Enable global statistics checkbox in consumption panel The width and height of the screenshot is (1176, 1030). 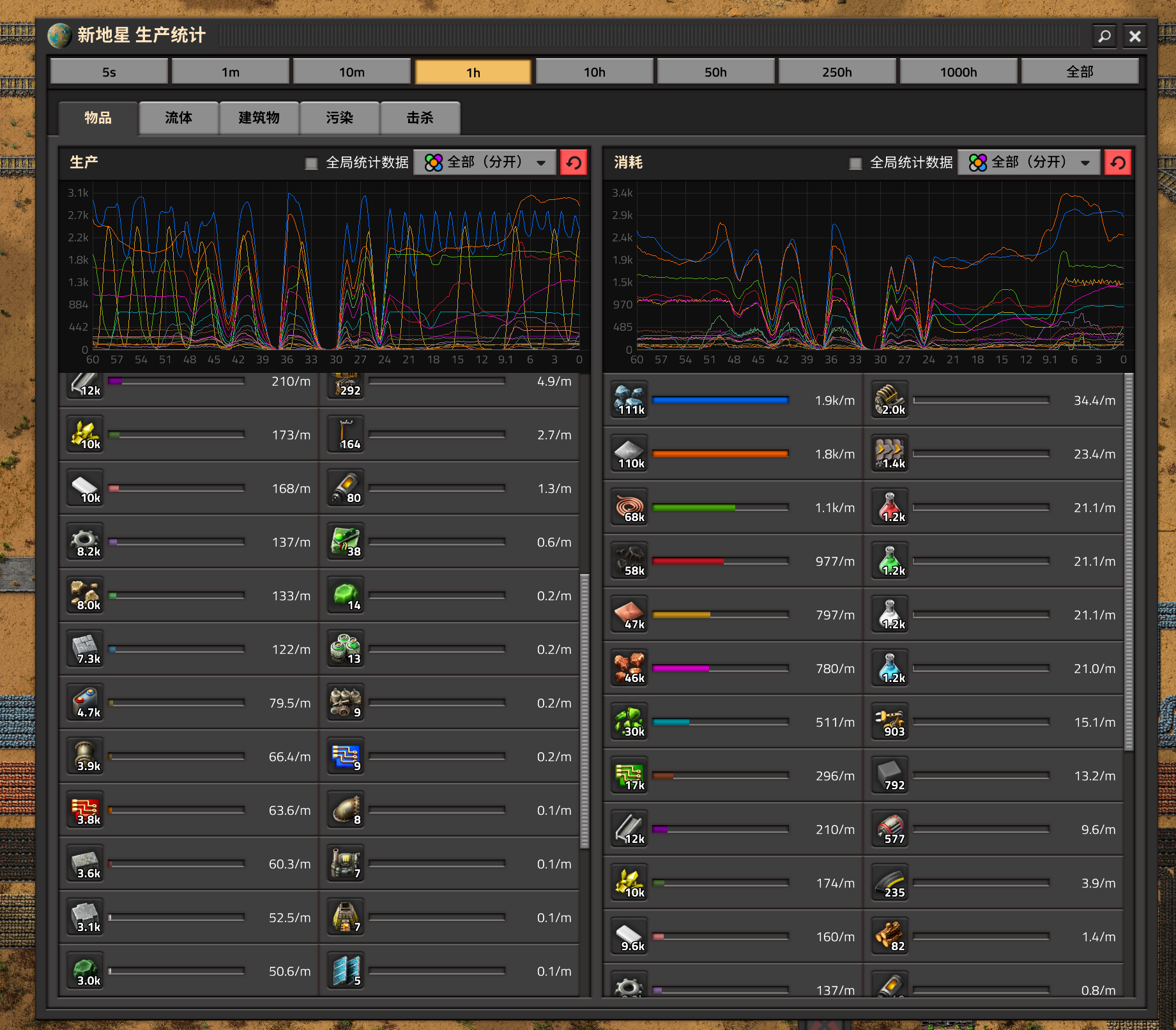(856, 163)
